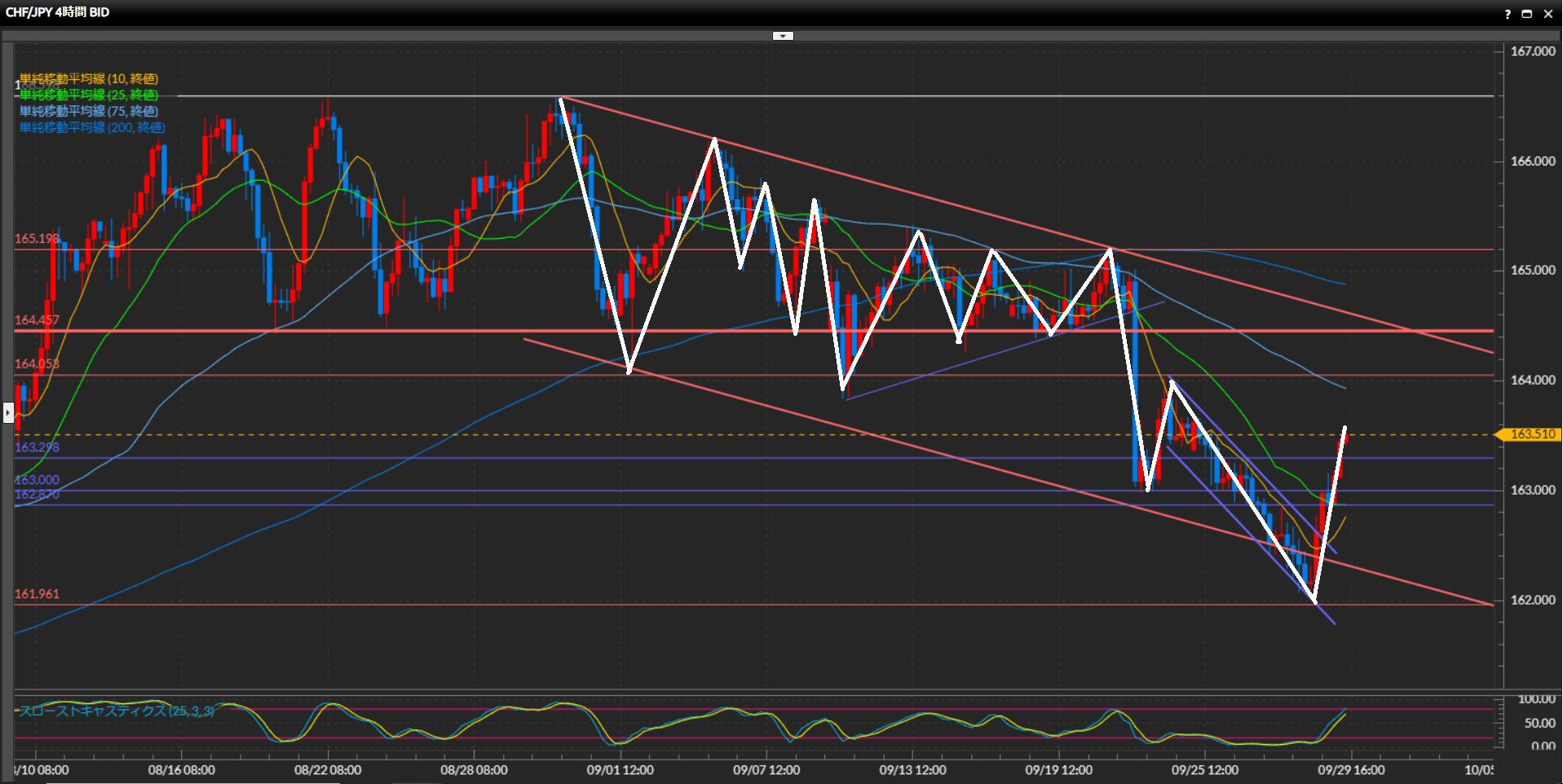Expand the left side panel arrow
Viewport: 1563px width, 784px height.
[8, 413]
